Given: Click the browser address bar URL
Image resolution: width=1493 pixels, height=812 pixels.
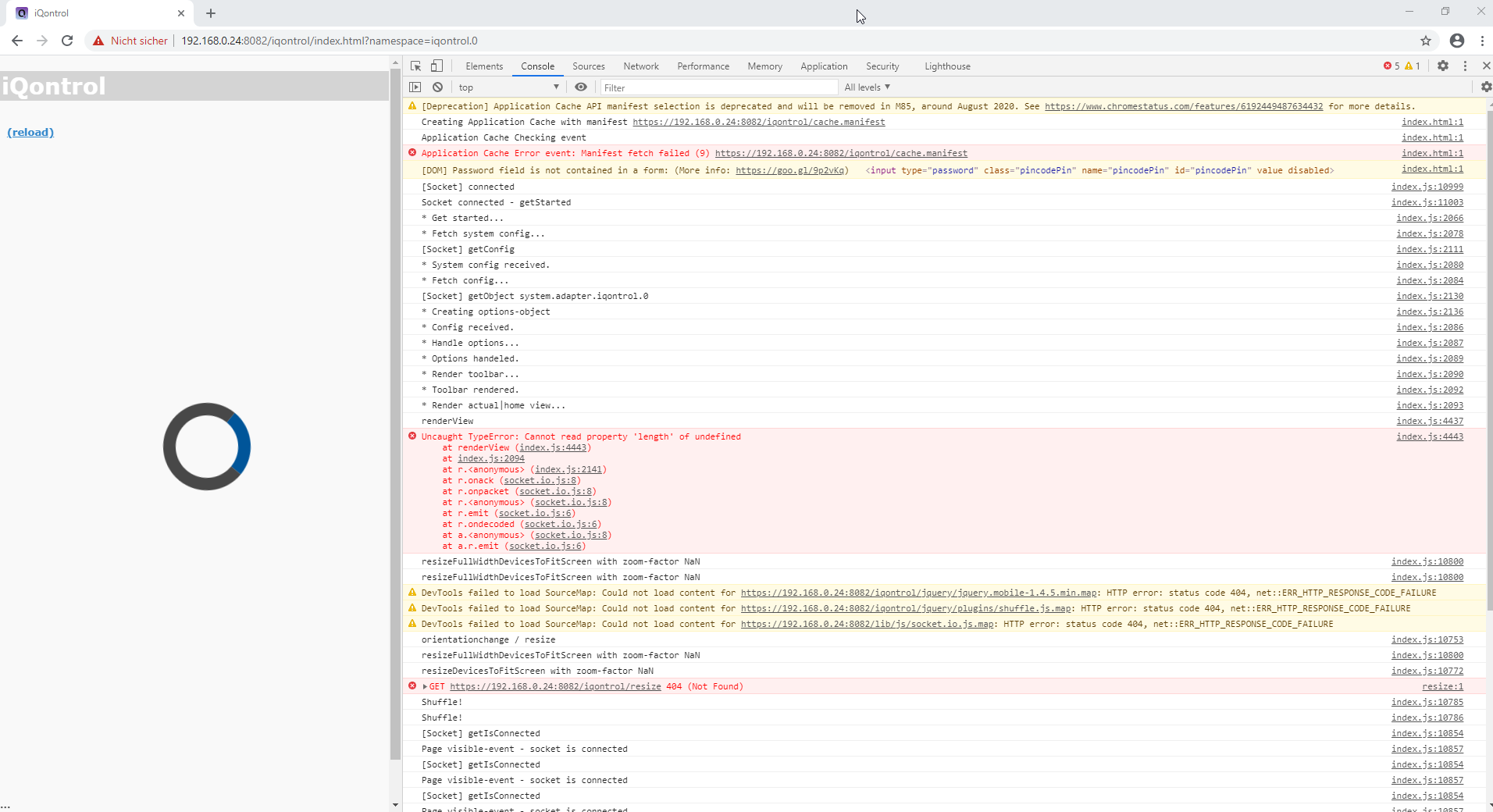Looking at the screenshot, I should (x=330, y=41).
